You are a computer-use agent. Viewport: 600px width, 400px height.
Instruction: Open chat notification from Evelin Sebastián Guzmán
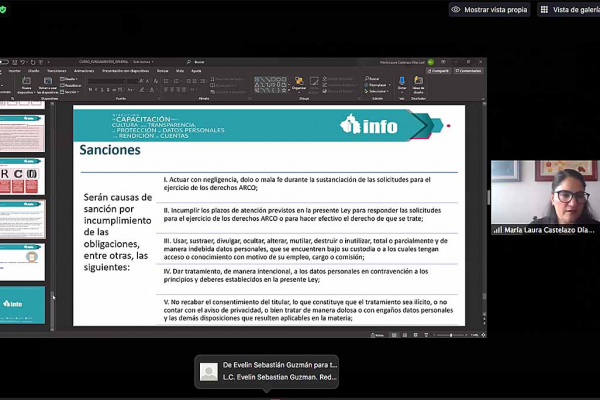[266, 371]
